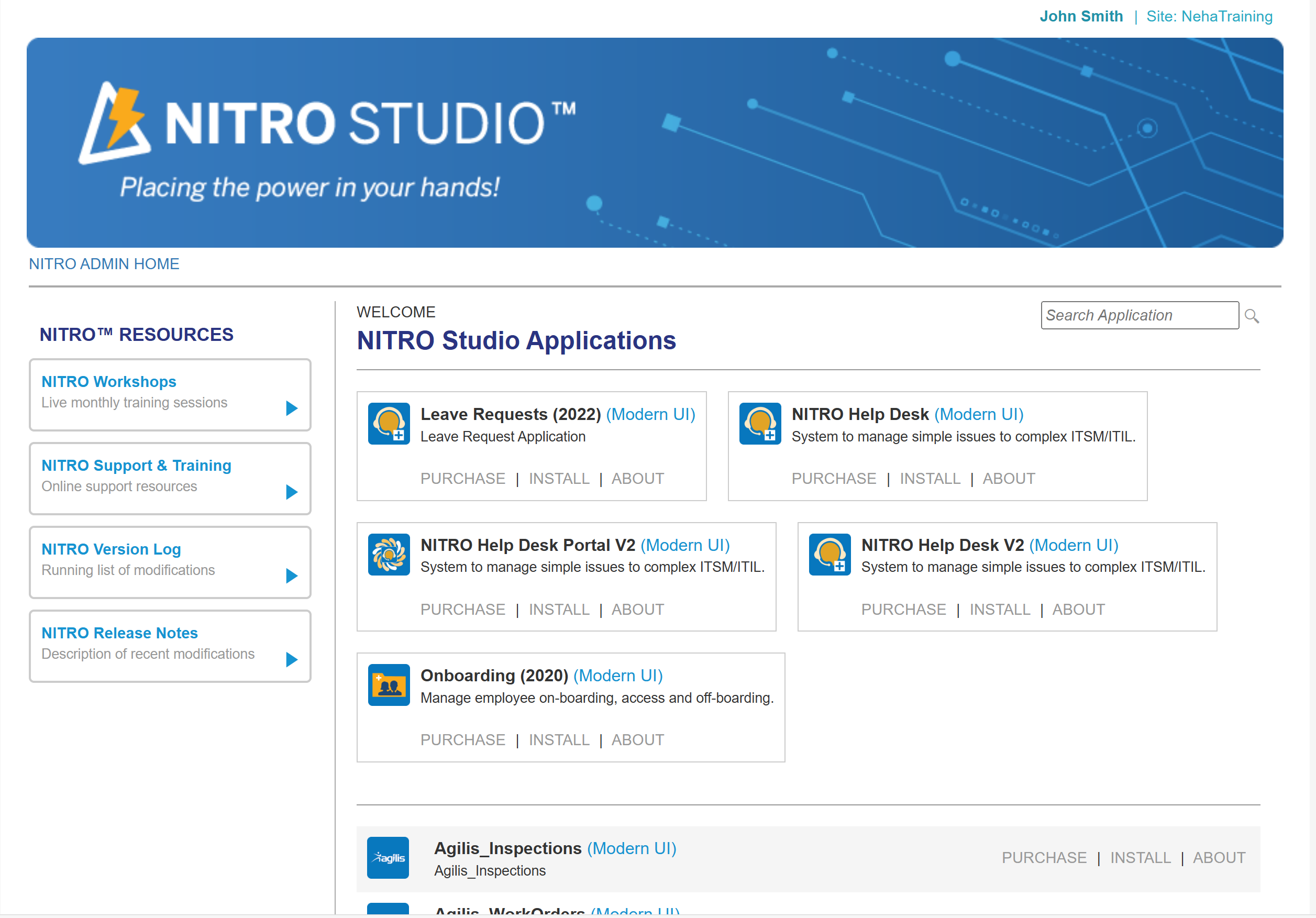
Task: Click INSTALL for Help Desk Portal V2
Action: tap(559, 609)
